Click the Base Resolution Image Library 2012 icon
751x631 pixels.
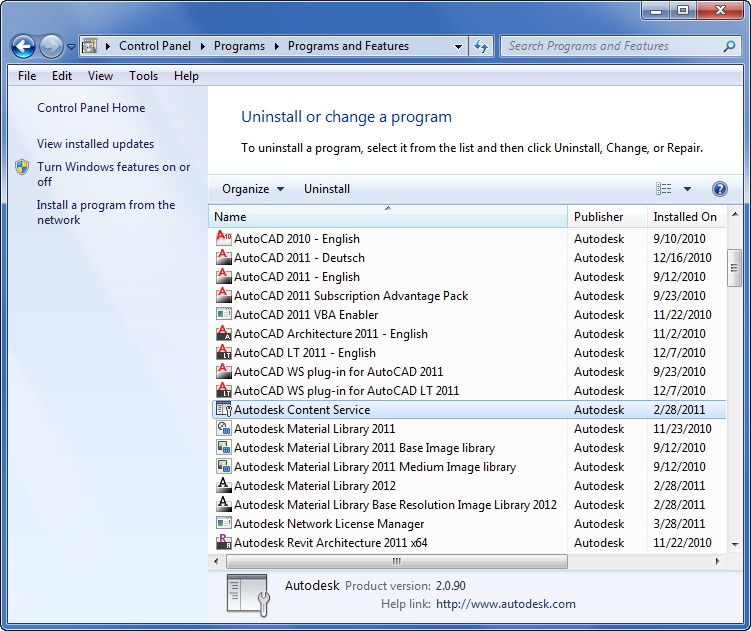coord(224,505)
